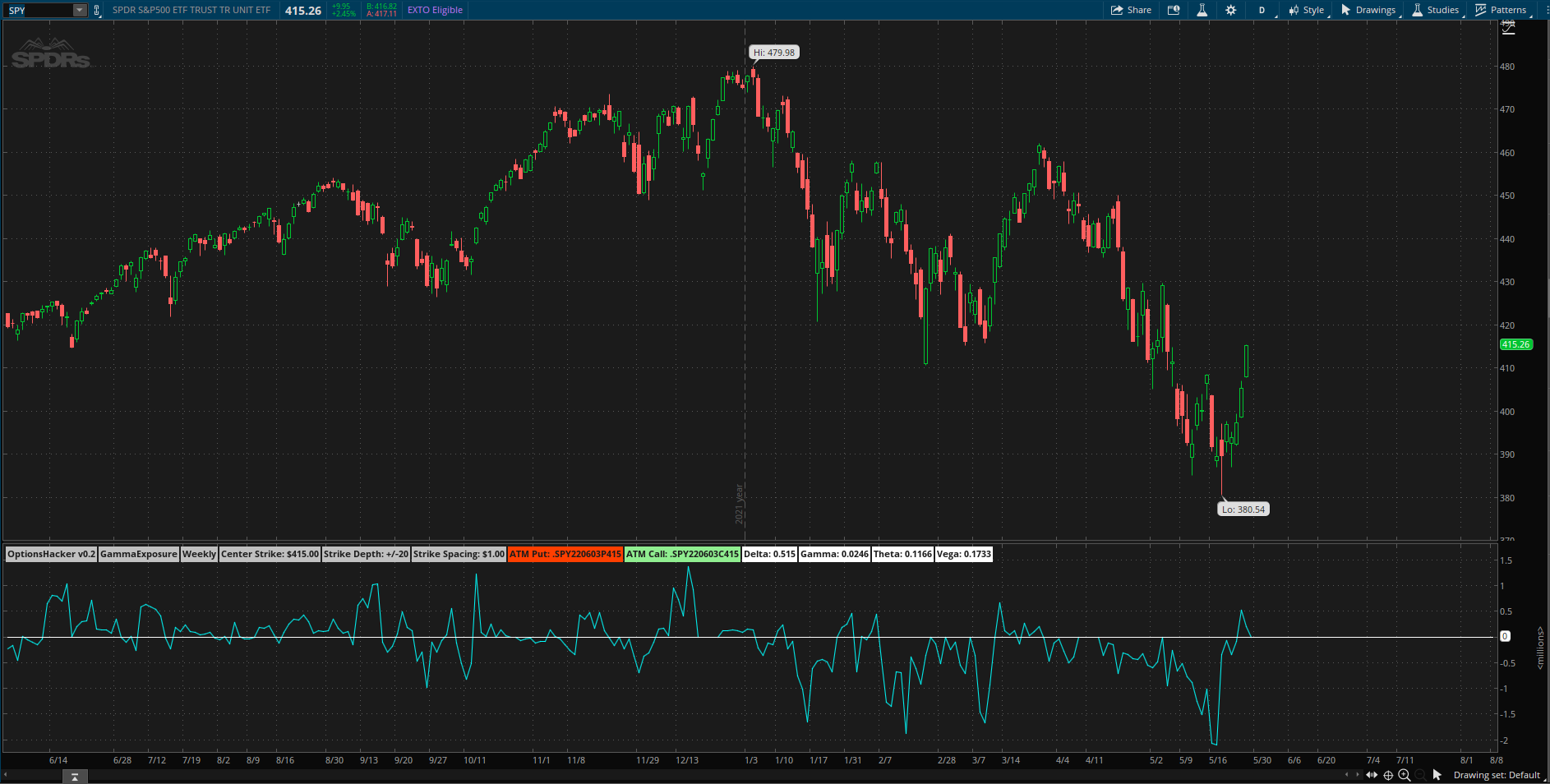Toggle the price axis chart icon top right
Viewport: 1550px width, 784px height.
point(1508,29)
